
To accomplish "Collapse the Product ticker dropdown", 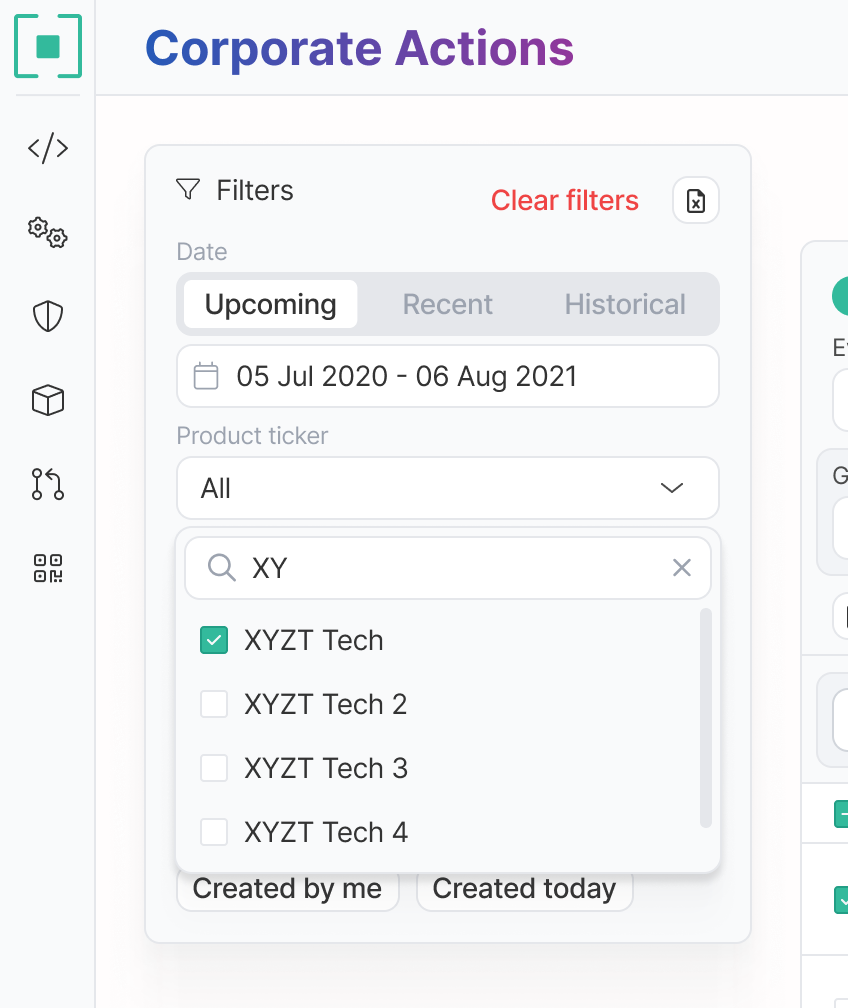I will coord(672,488).
